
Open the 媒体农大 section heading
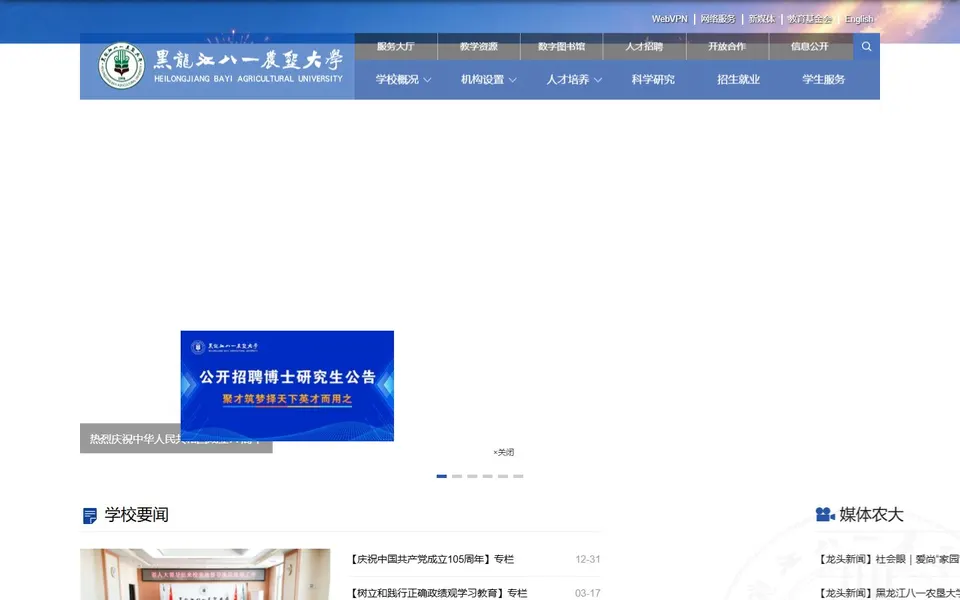(871, 515)
